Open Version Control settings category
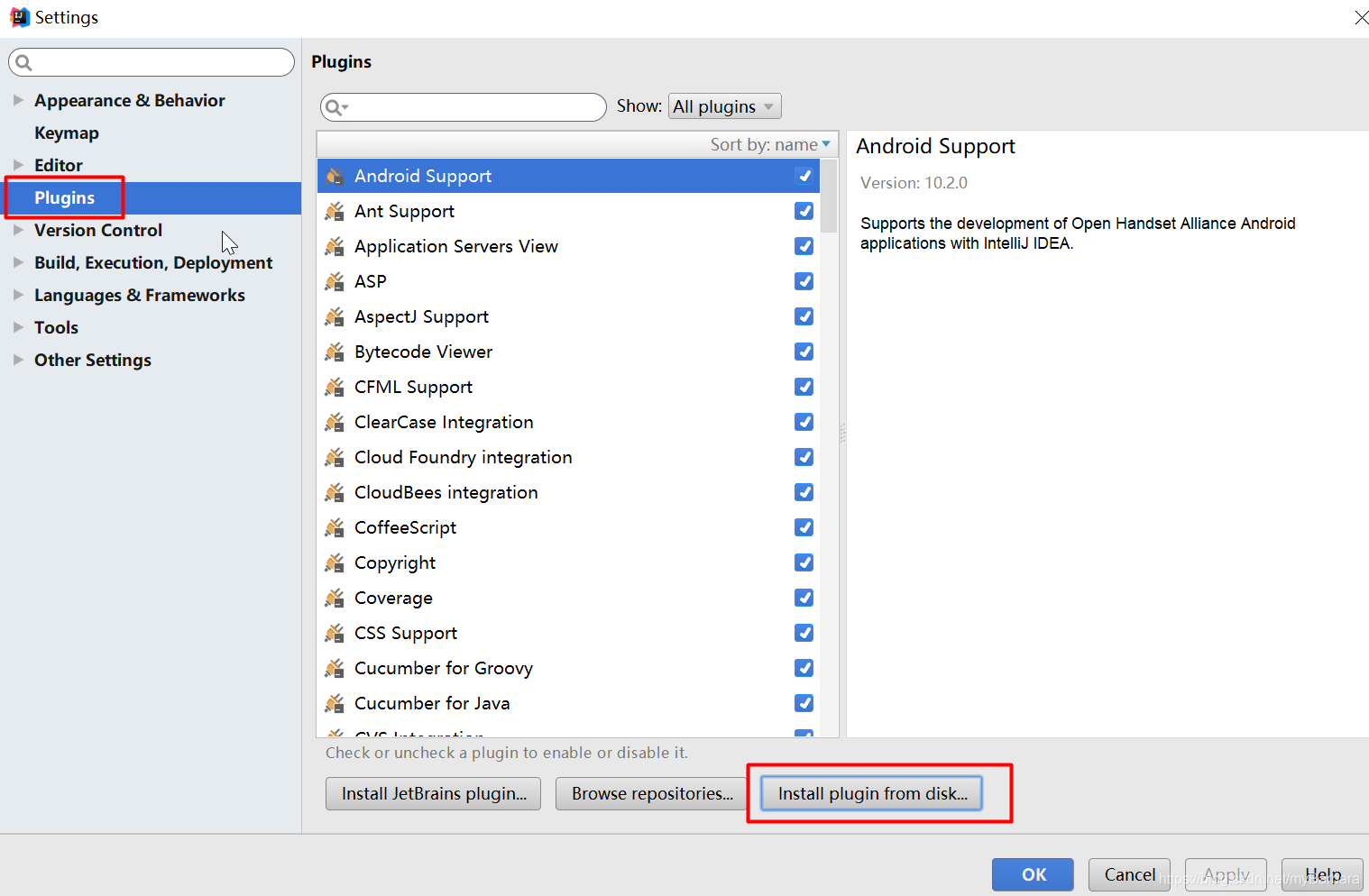1369x896 pixels. [x=98, y=230]
